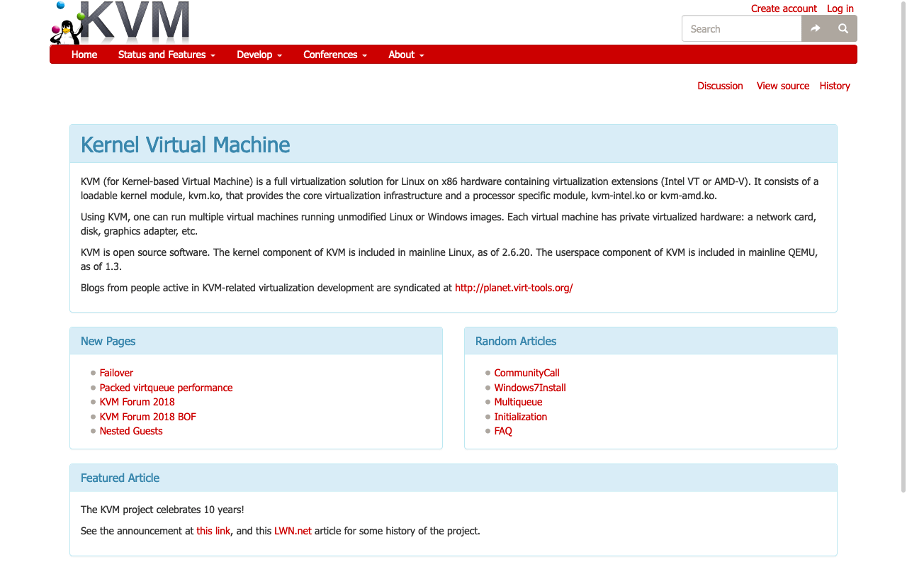Expand the Conferences dropdown menu
The image size is (908, 568).
coord(335,54)
